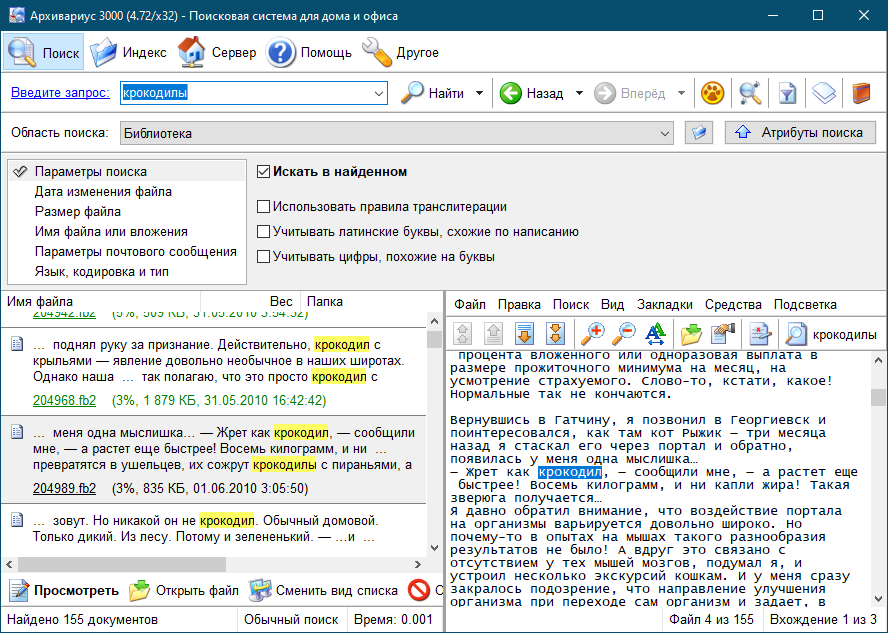Click the orange book icon

tap(861, 93)
